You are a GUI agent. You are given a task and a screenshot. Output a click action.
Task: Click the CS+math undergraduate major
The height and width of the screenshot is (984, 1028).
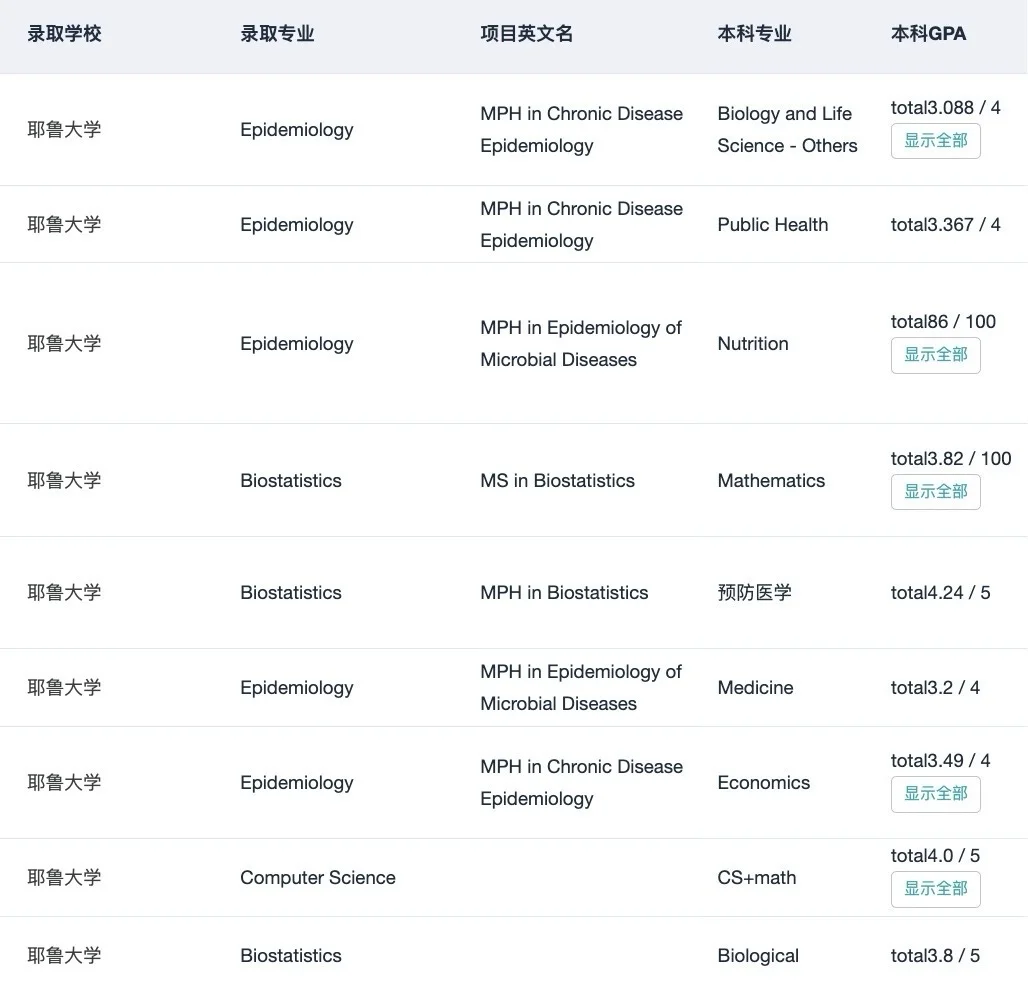(757, 878)
